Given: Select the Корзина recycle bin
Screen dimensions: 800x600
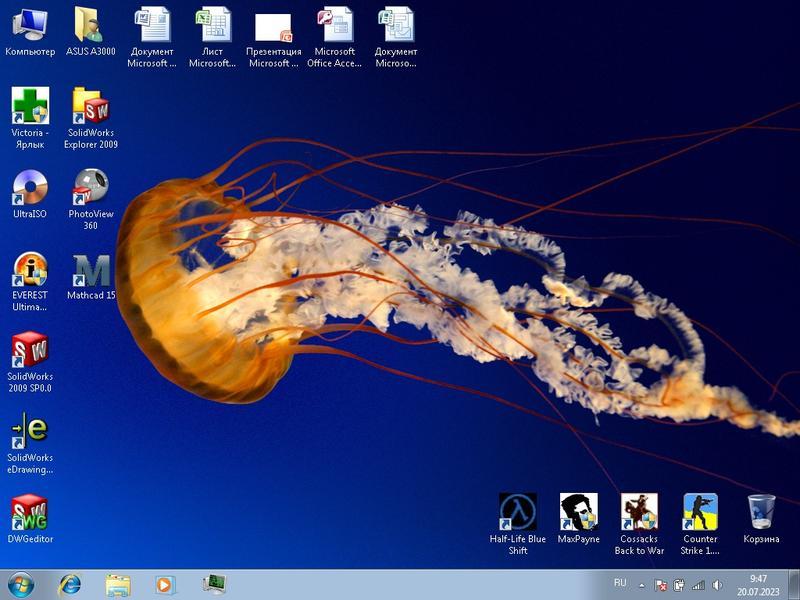Looking at the screenshot, I should (761, 513).
